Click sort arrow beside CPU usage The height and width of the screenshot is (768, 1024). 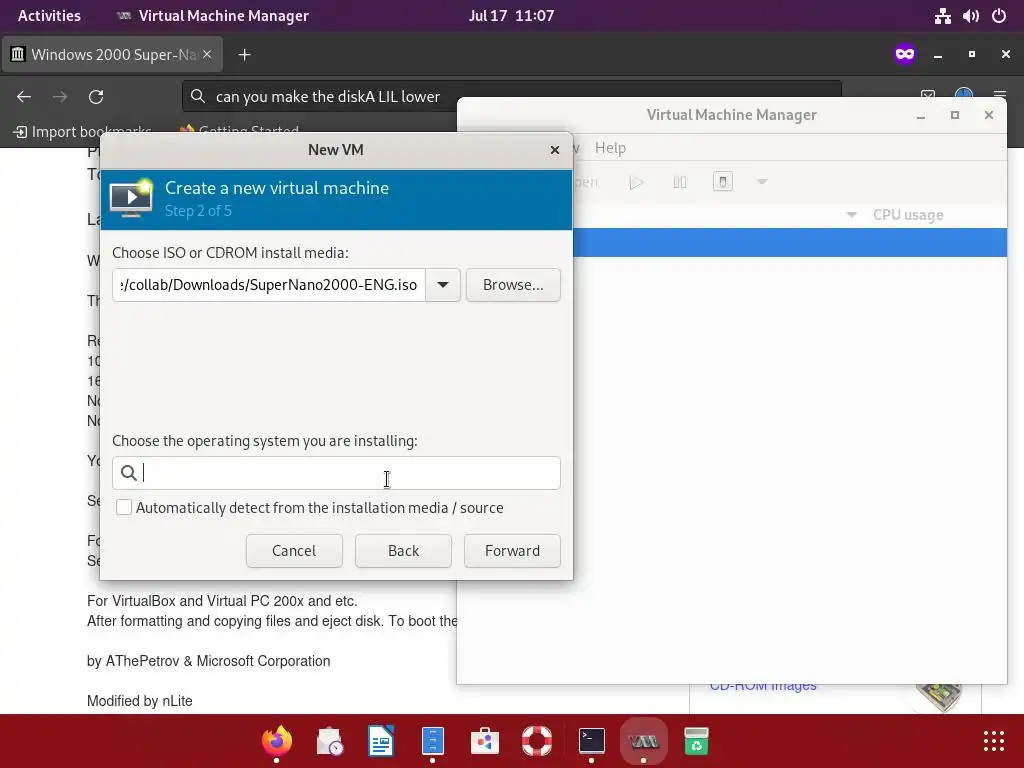852,215
